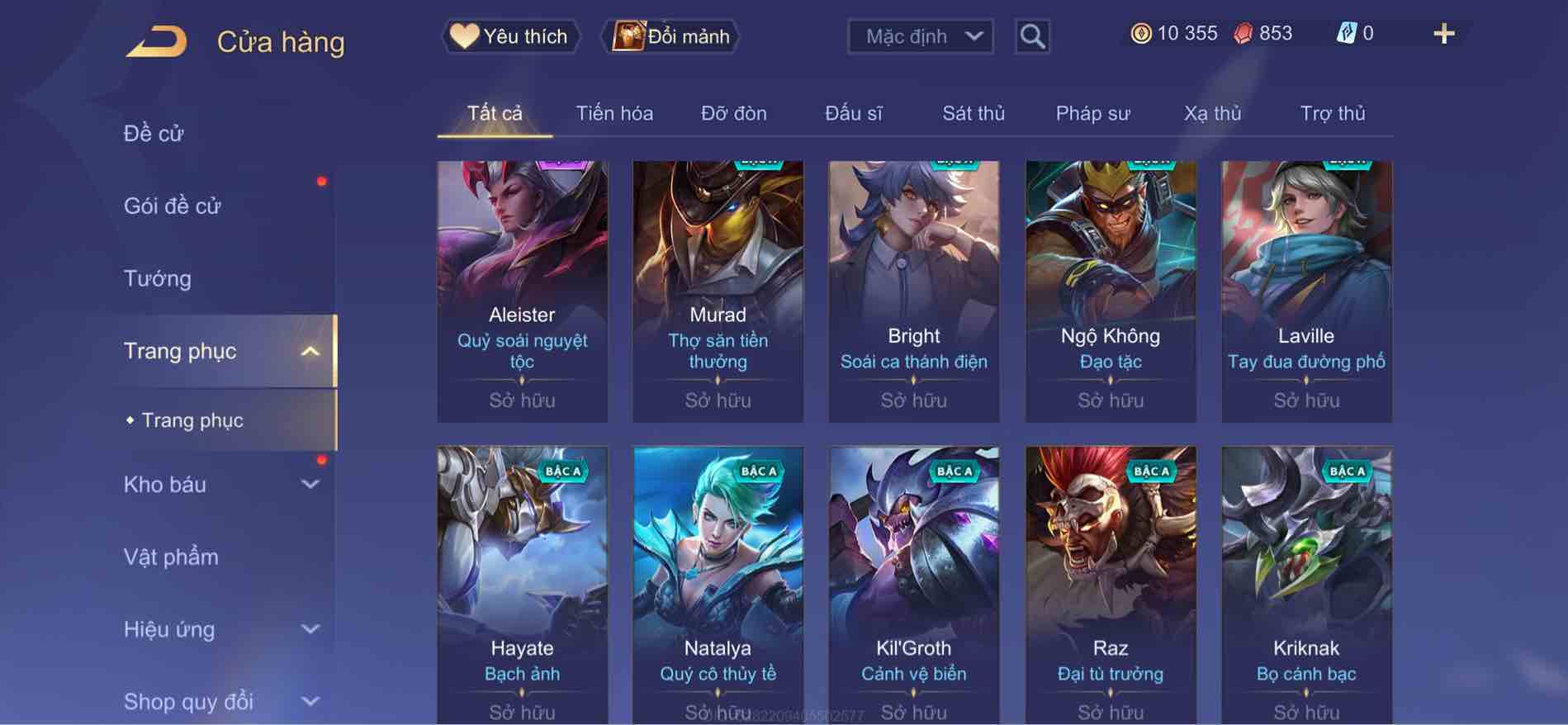Expand the Hiệu ứng sidebar section

click(310, 629)
